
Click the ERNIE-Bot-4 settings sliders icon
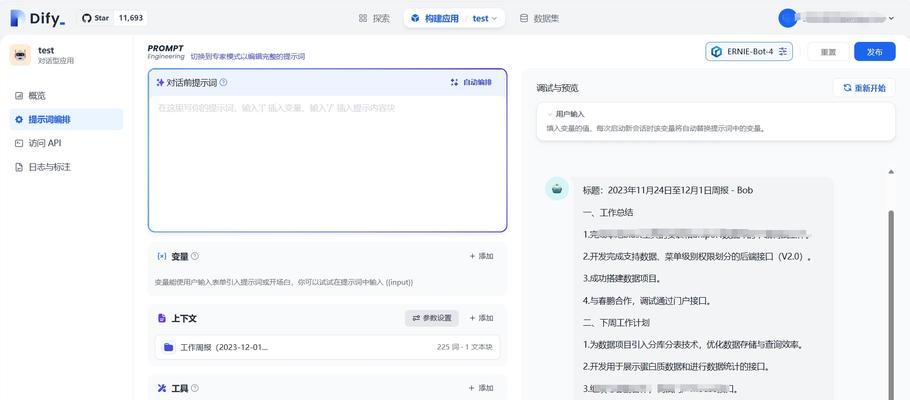[783, 52]
